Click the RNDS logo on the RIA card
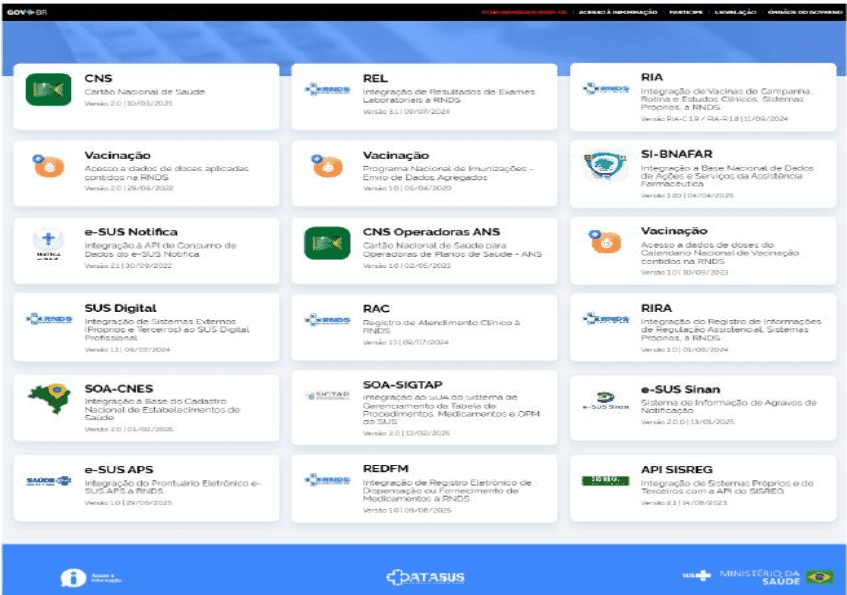 [x=606, y=89]
